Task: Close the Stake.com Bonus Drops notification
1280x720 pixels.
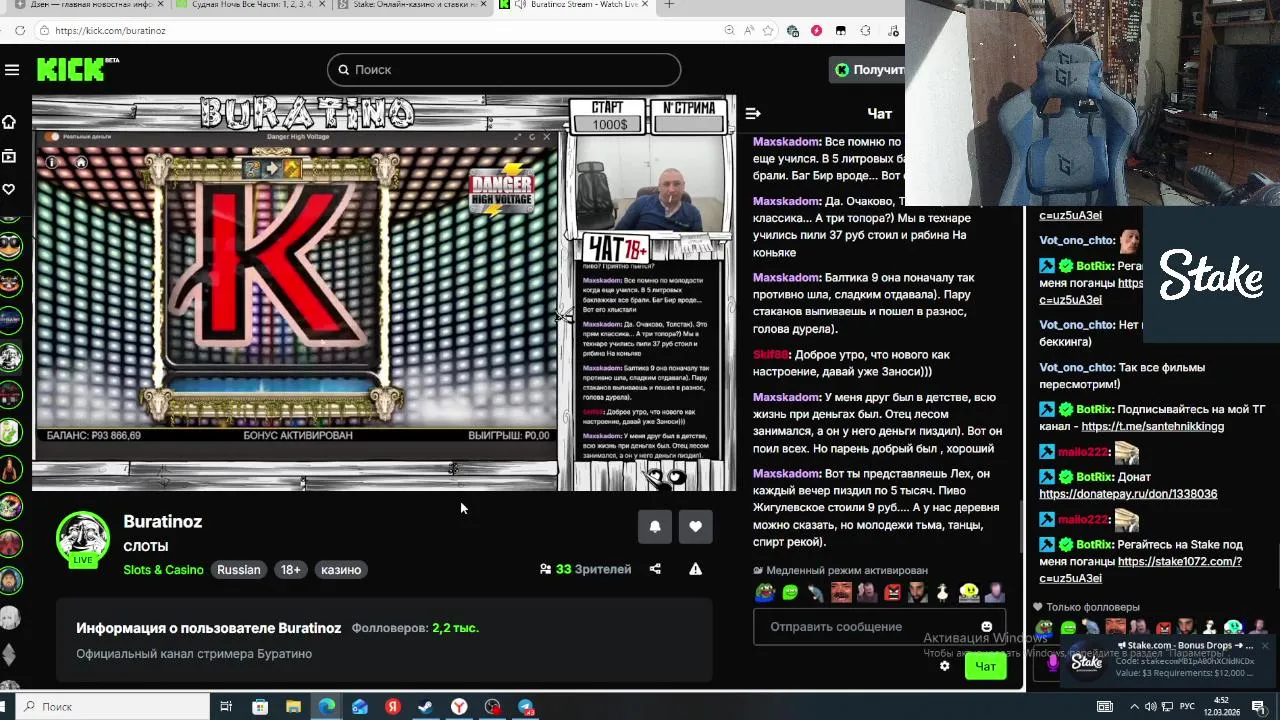Action: click(x=1265, y=646)
